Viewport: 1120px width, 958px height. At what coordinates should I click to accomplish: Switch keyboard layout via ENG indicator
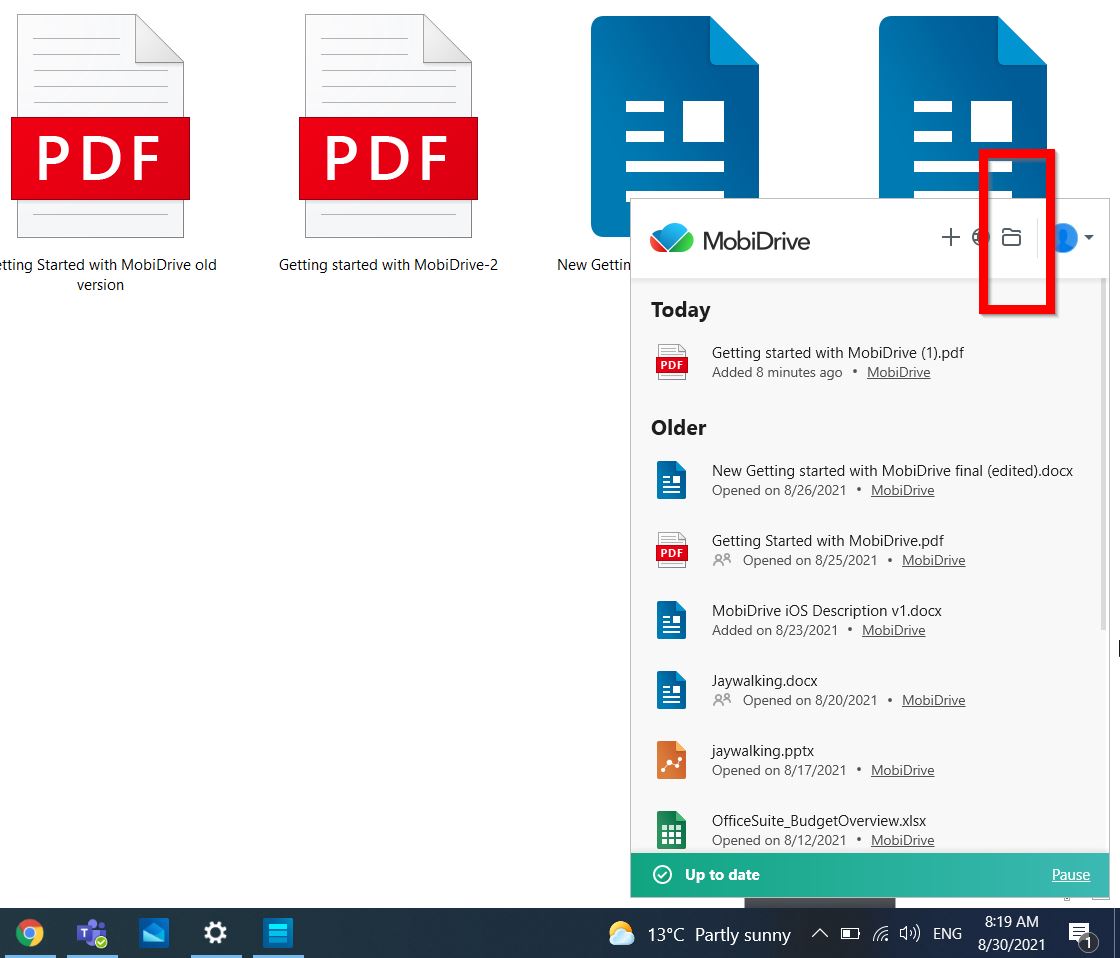pos(946,933)
